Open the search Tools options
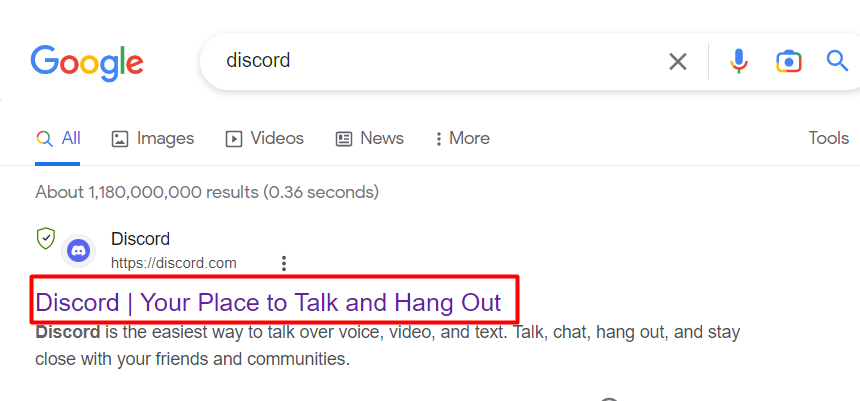The height and width of the screenshot is (401, 860). coord(828,138)
